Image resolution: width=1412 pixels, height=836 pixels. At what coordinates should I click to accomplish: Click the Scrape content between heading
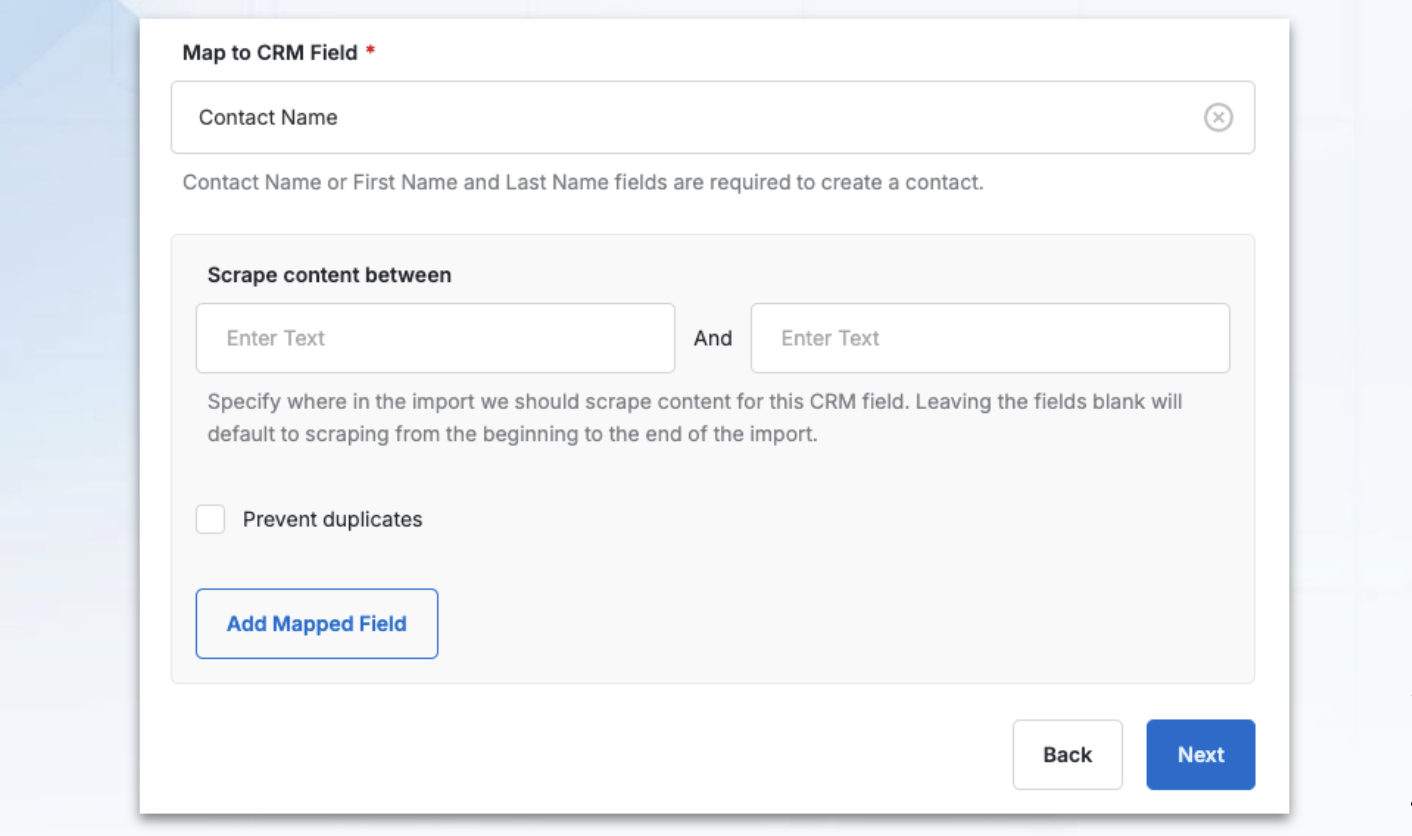click(x=329, y=275)
